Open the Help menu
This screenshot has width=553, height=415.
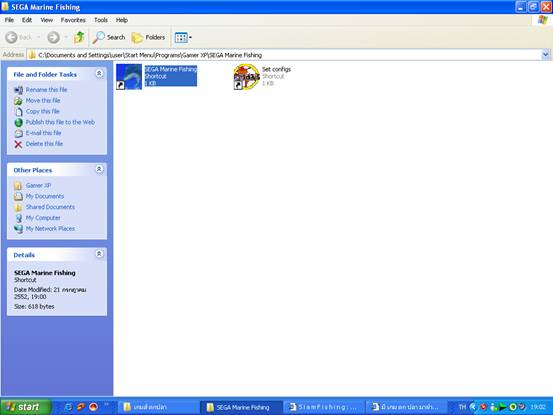coord(122,20)
